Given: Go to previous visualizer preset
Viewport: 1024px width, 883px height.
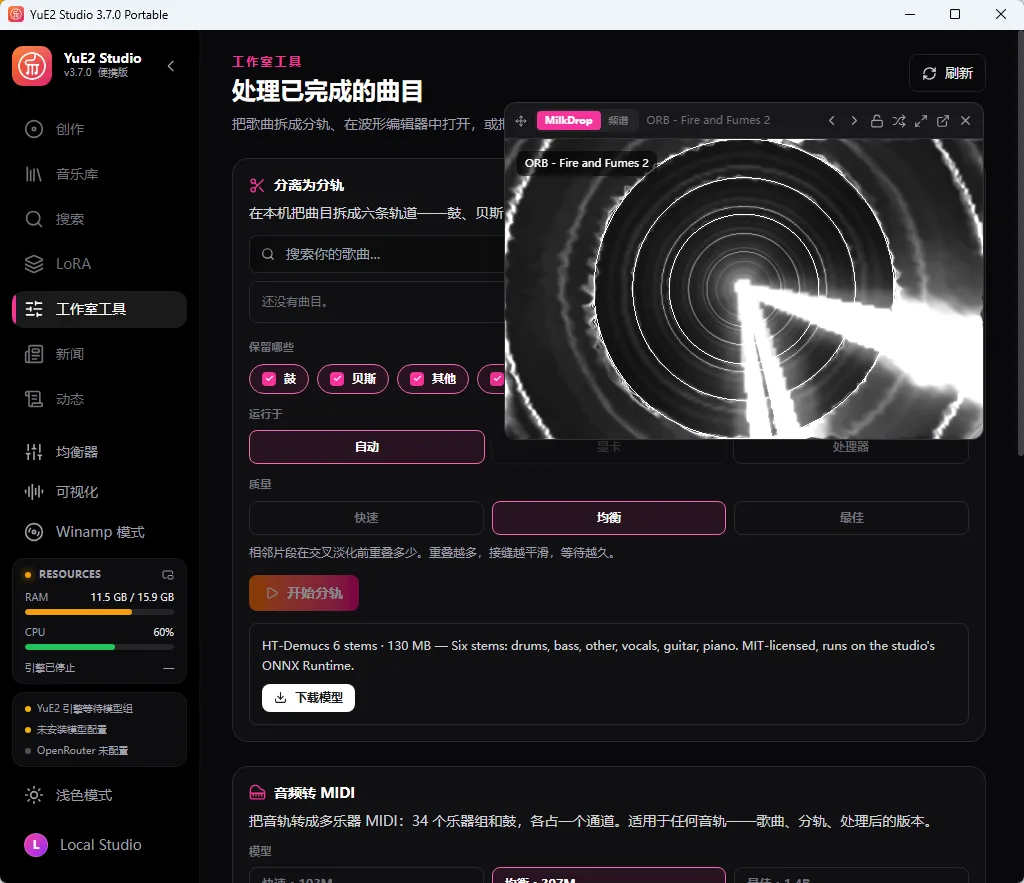Looking at the screenshot, I should pos(831,121).
